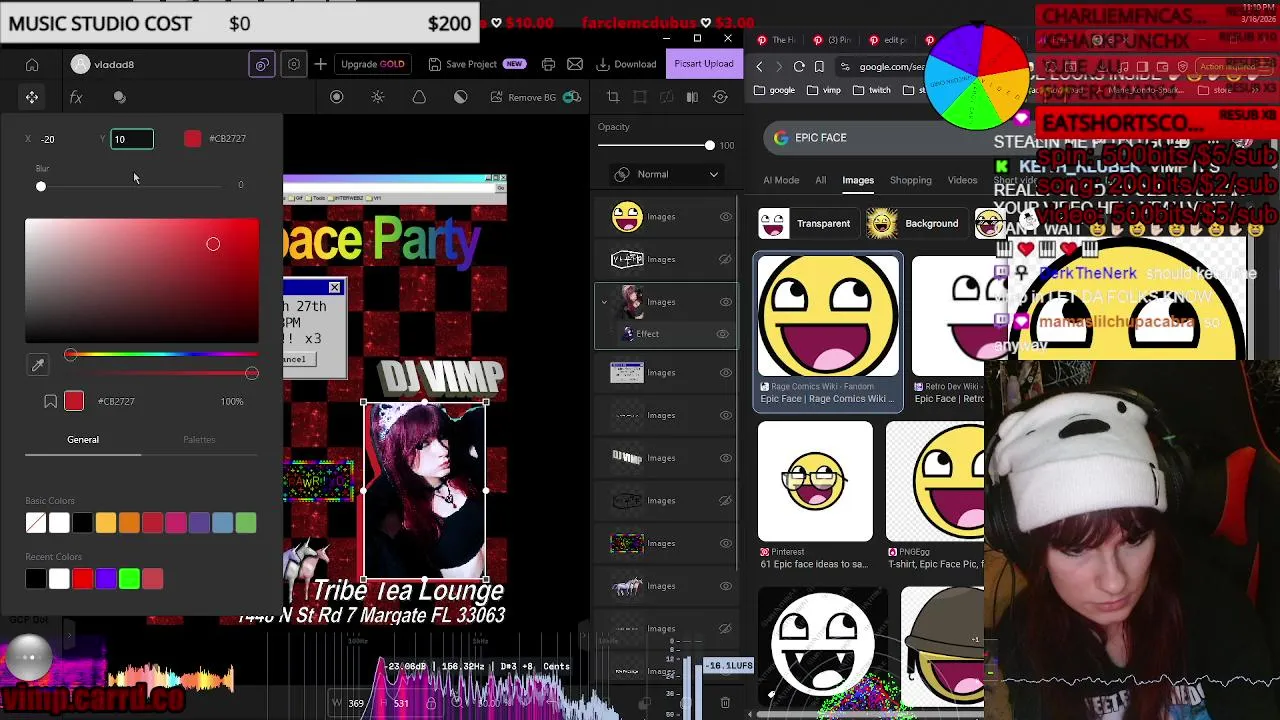Image resolution: width=1280 pixels, height=720 pixels.
Task: Toggle the switch next to Remove BG
Action: pyautogui.click(x=572, y=97)
